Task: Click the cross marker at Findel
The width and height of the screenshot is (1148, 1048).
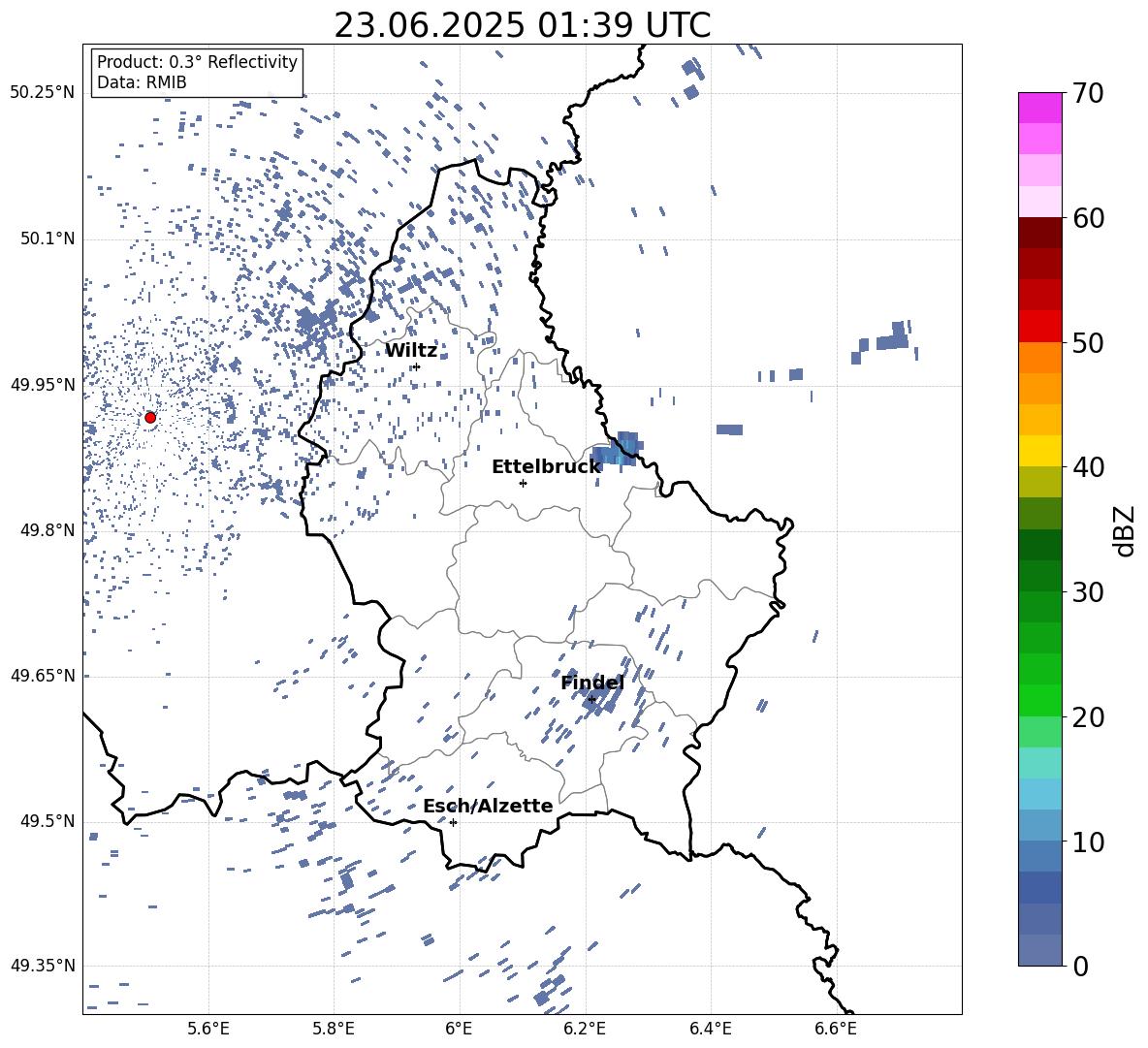Action: 591,700
